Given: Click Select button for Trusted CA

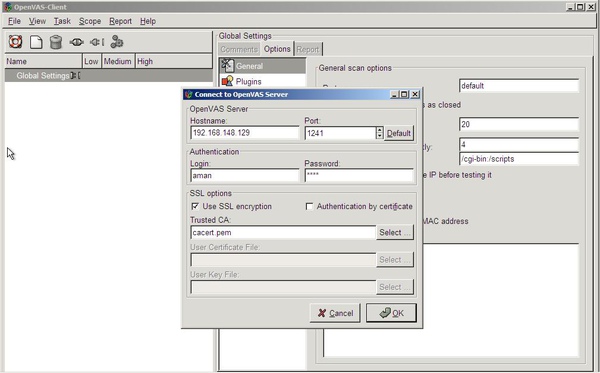Looking at the screenshot, I should (395, 232).
